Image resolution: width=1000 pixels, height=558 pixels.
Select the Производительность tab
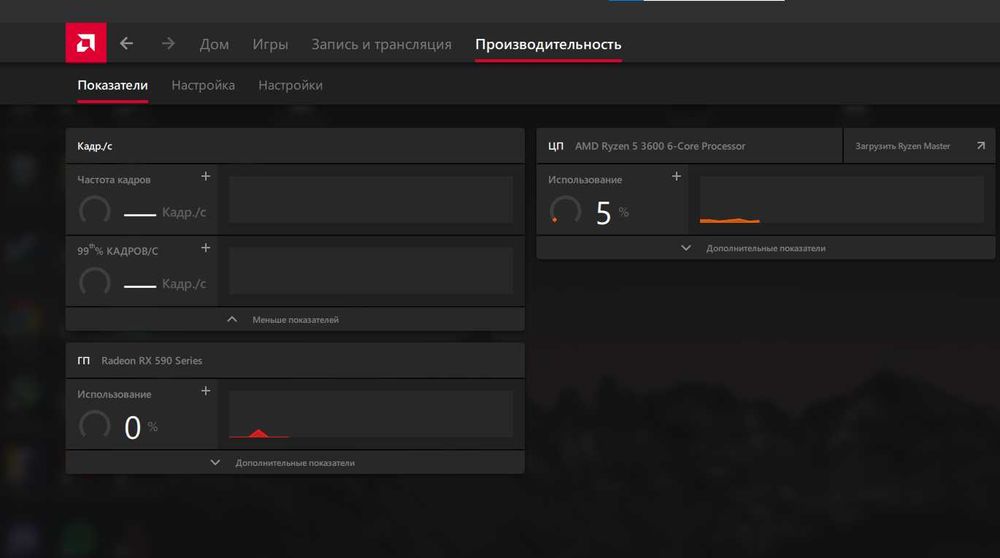point(548,44)
